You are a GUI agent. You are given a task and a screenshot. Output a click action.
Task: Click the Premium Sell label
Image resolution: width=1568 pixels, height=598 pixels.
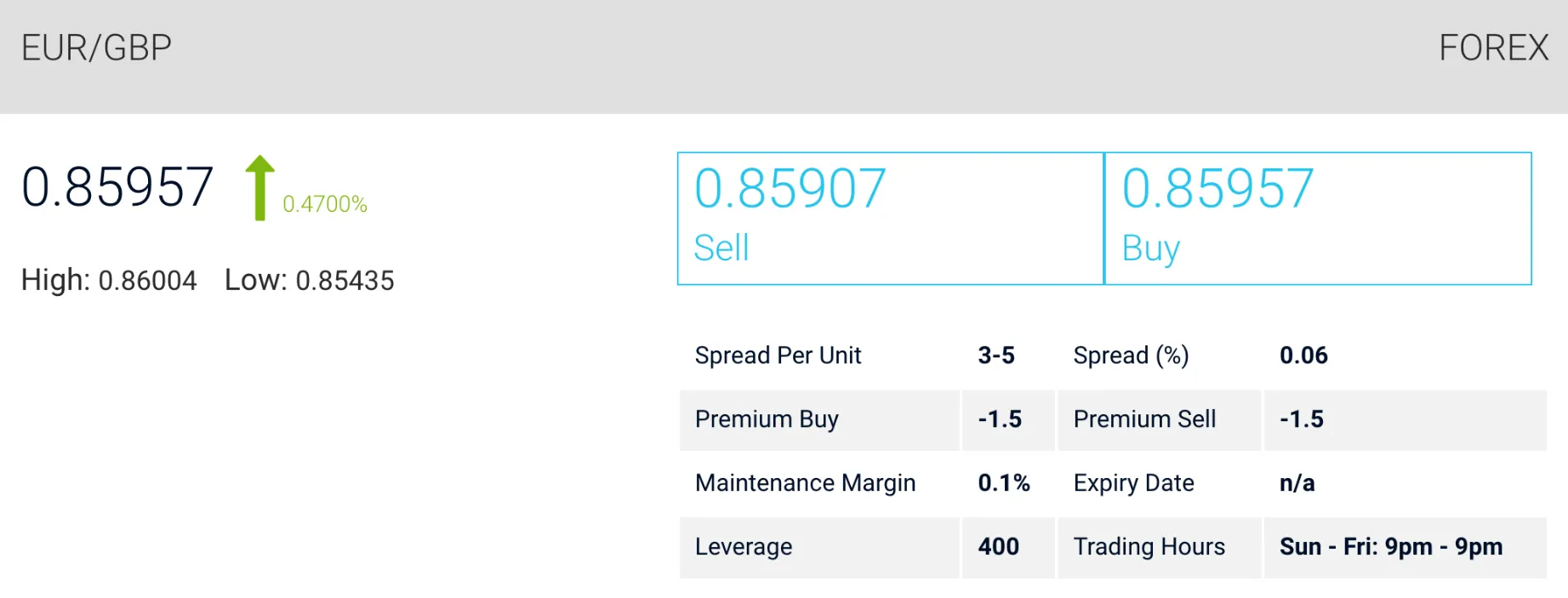(x=1144, y=419)
